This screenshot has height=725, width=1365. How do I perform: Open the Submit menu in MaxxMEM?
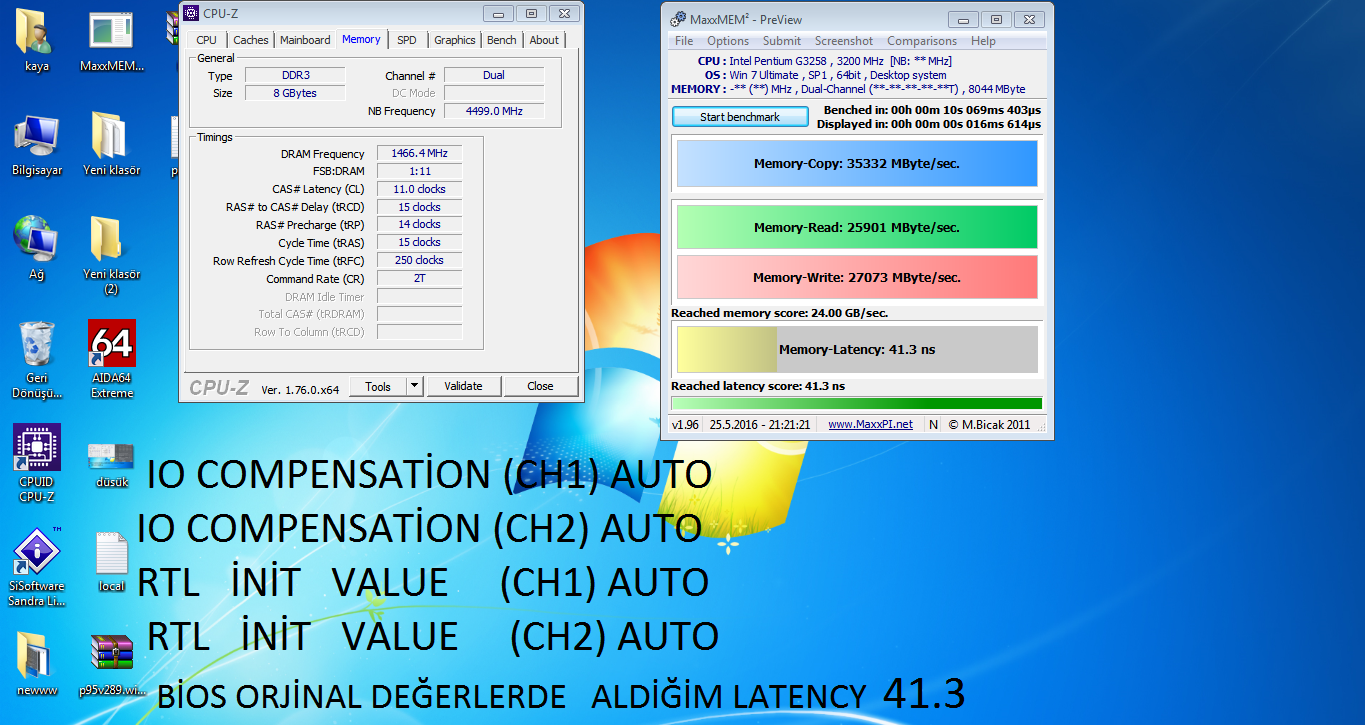coord(782,41)
